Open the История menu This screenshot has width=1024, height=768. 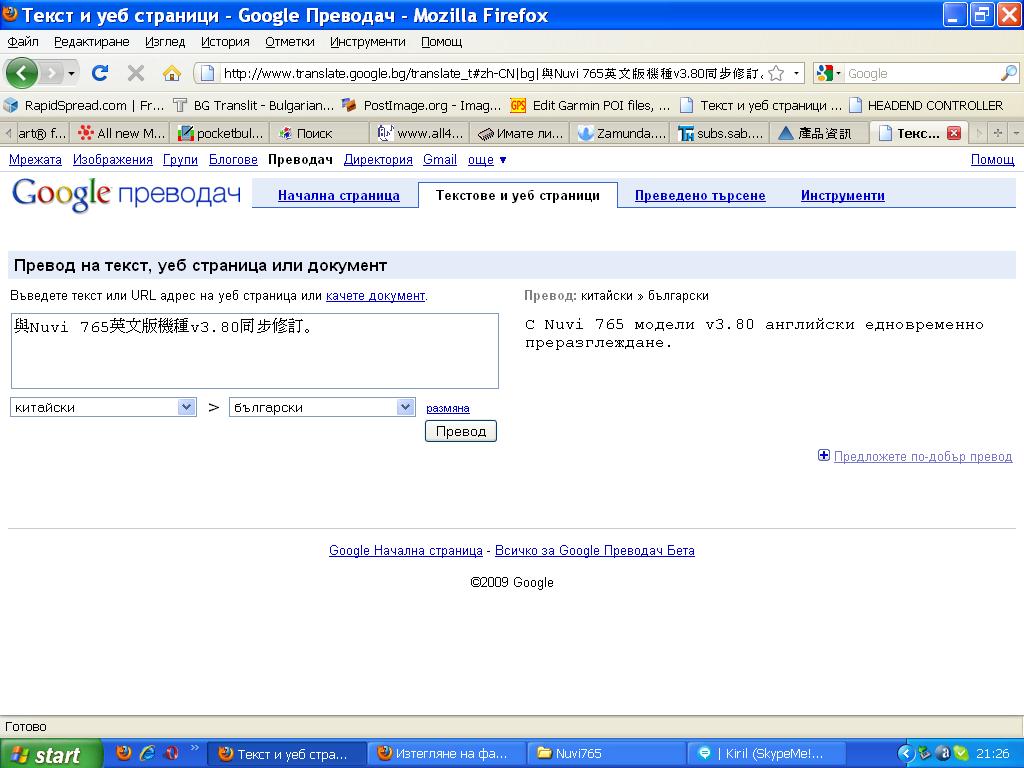click(x=225, y=42)
